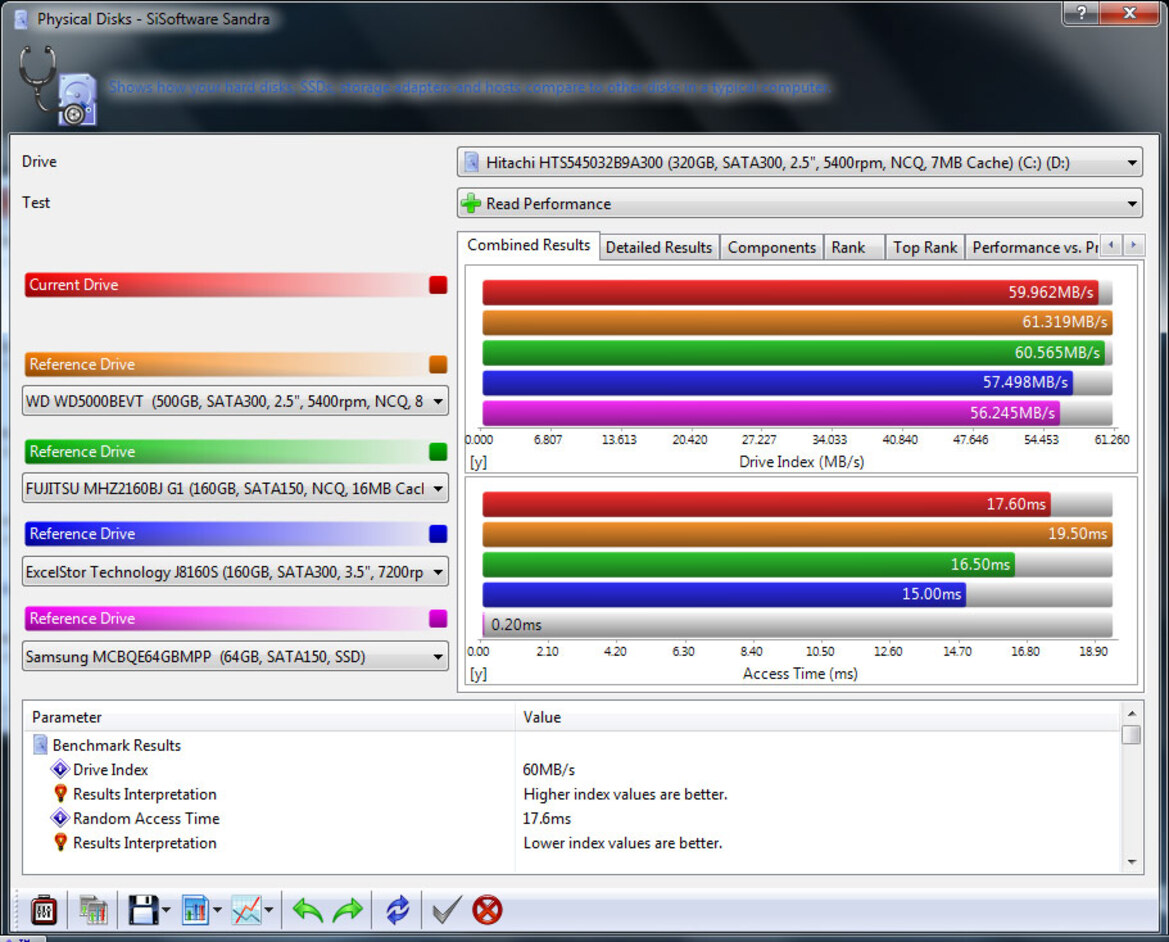Click the results list scroll-down arrow
The width and height of the screenshot is (1169, 942).
(1132, 862)
